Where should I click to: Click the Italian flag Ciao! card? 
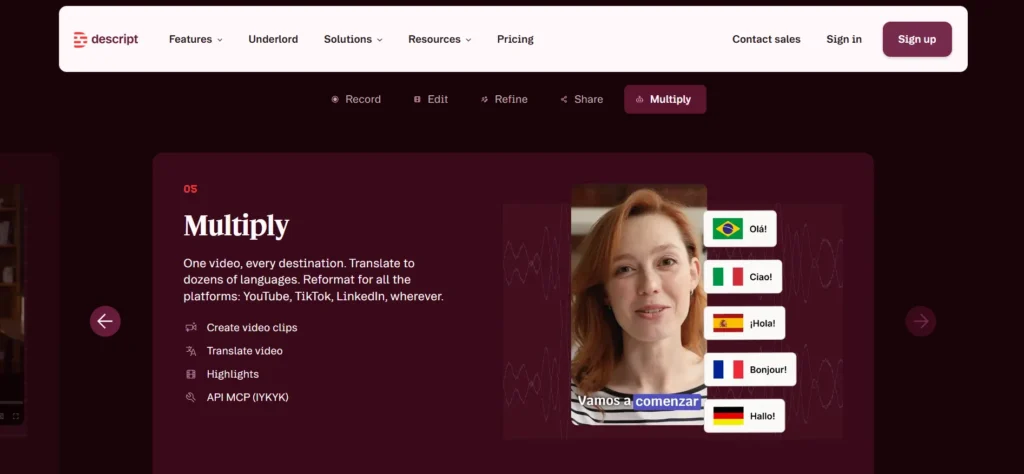tap(743, 277)
